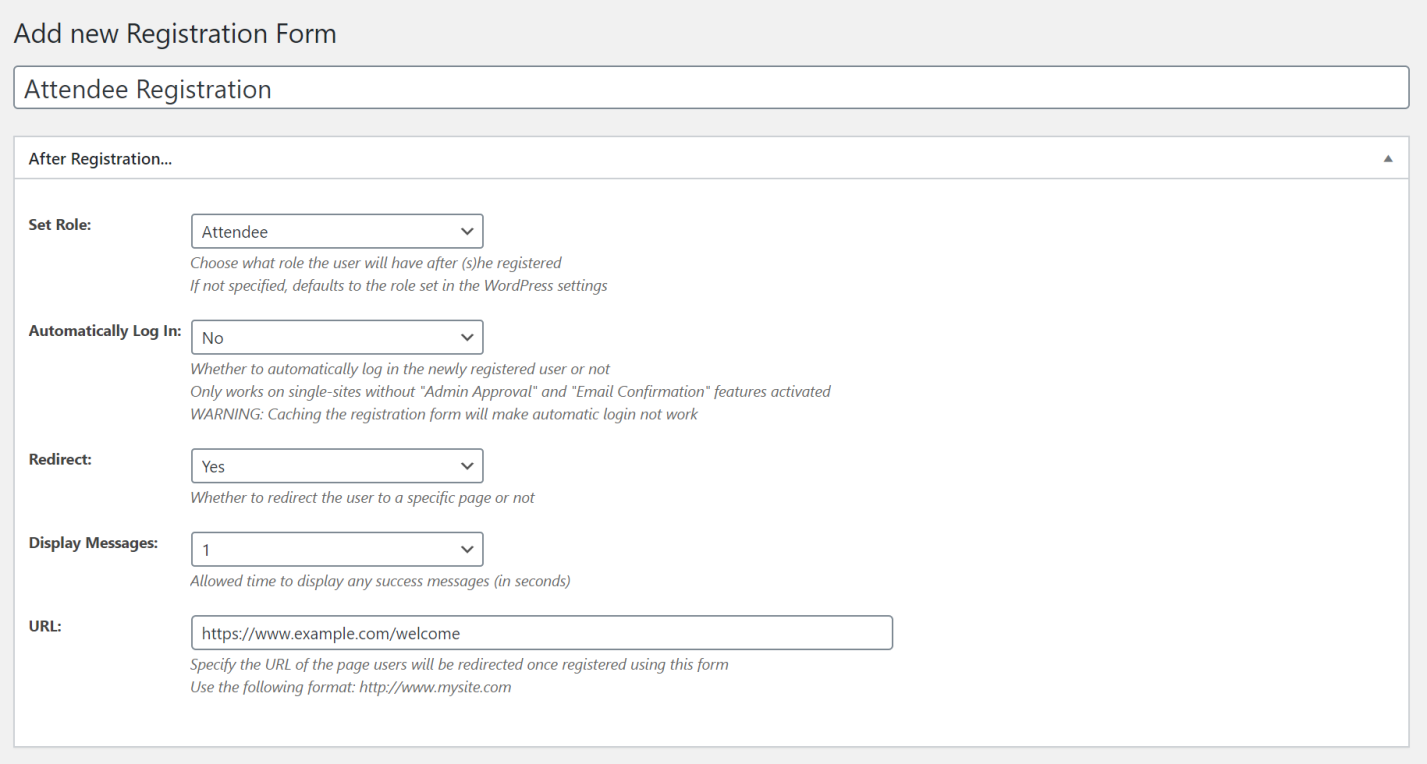This screenshot has height=764, width=1427.
Task: Open the Set Role dropdown
Action: [x=337, y=231]
